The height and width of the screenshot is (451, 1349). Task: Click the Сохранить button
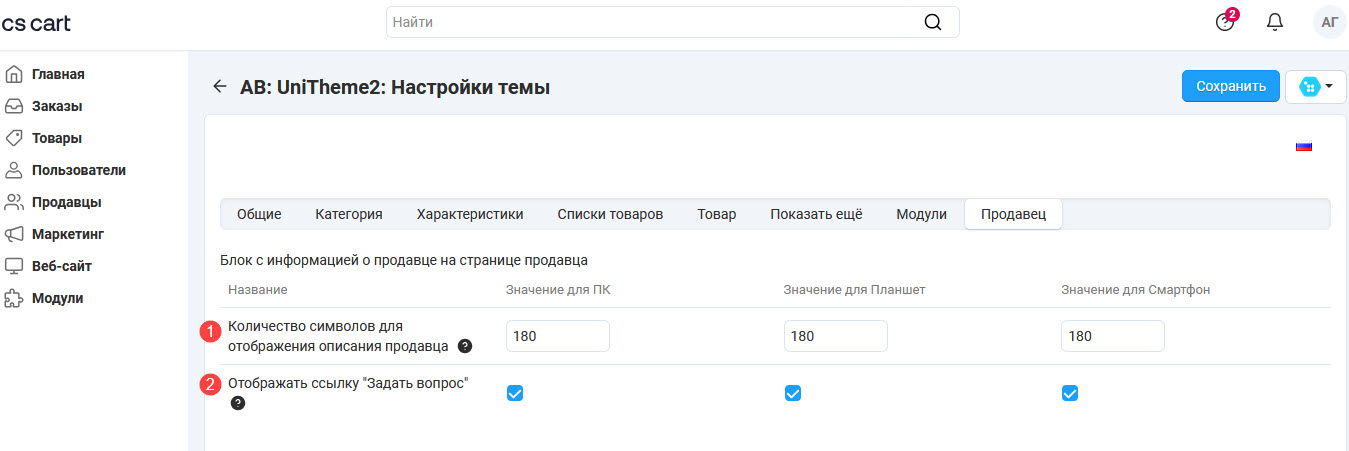(1231, 86)
